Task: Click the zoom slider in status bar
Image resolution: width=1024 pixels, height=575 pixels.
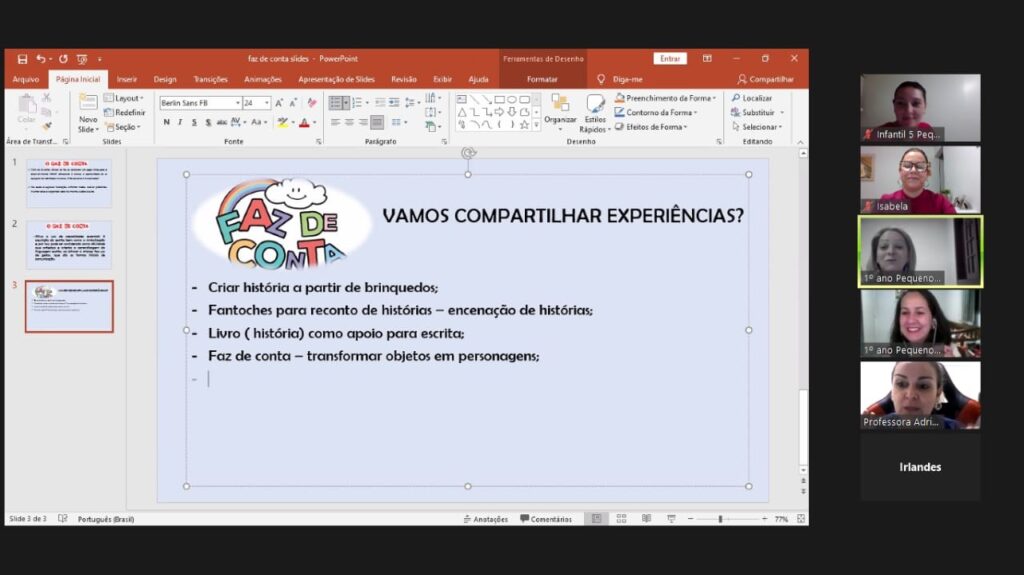Action: [721, 519]
